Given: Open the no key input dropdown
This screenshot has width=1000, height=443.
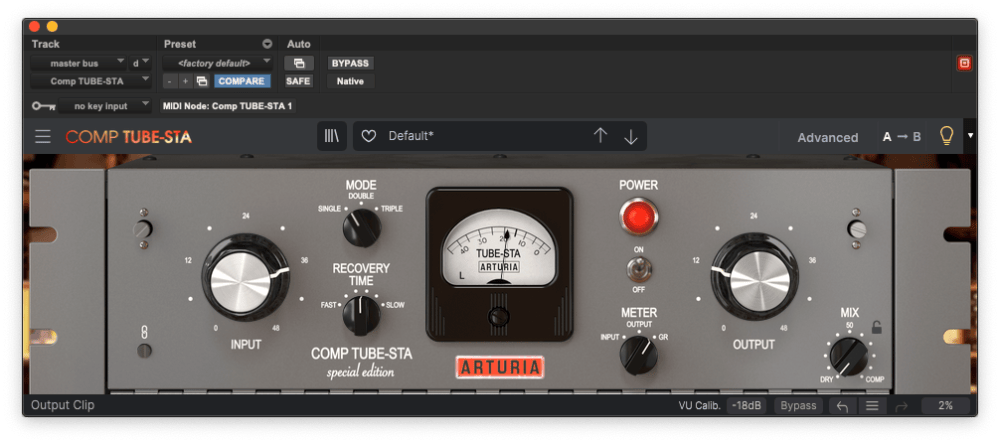Looking at the screenshot, I should [105, 106].
